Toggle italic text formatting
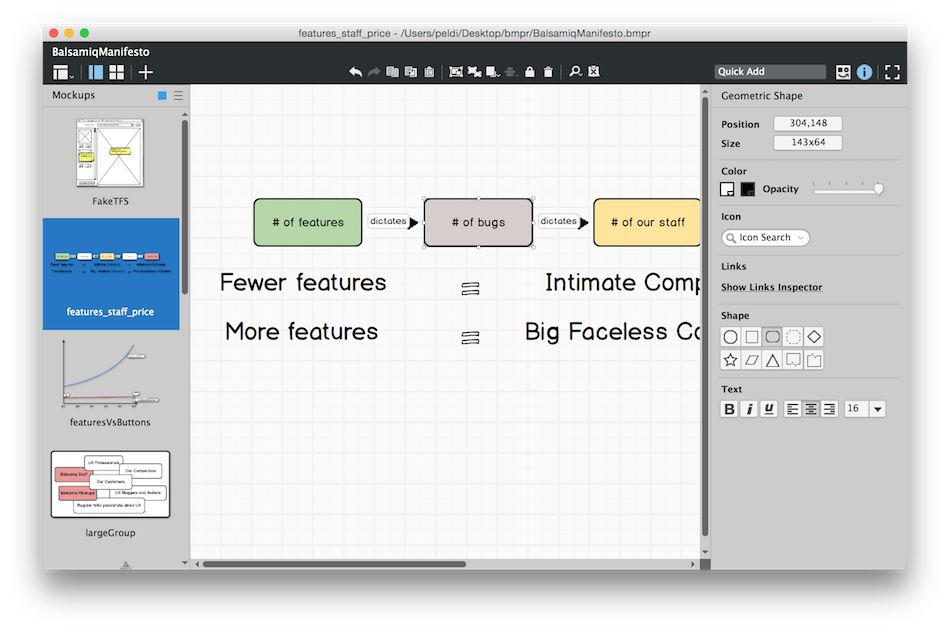Image resolution: width=950 pixels, height=631 pixels. [749, 409]
